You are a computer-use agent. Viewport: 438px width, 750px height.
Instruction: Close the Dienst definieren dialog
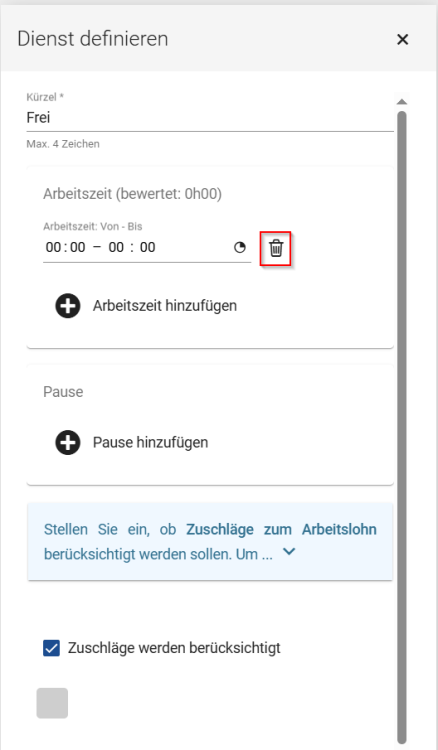point(403,39)
